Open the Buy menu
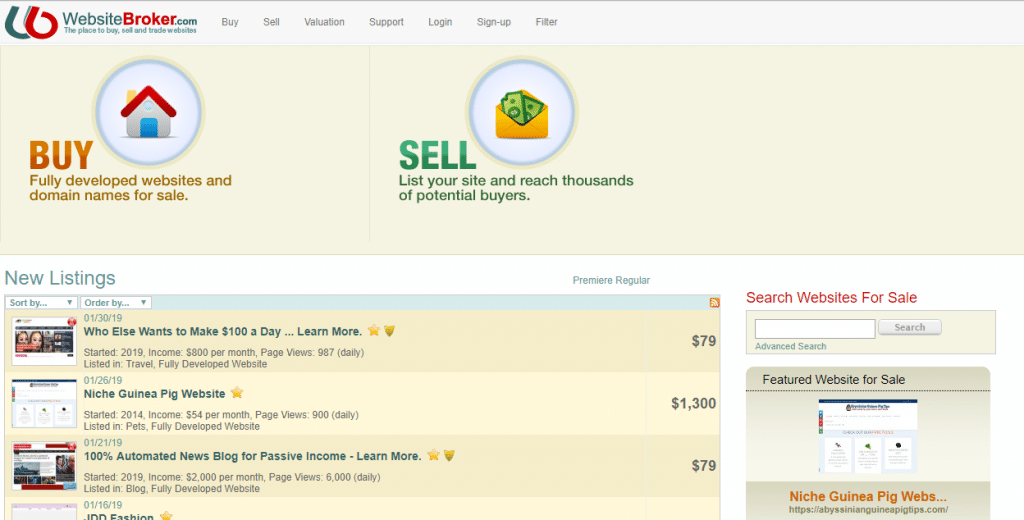This screenshot has width=1024, height=520. pyautogui.click(x=230, y=22)
